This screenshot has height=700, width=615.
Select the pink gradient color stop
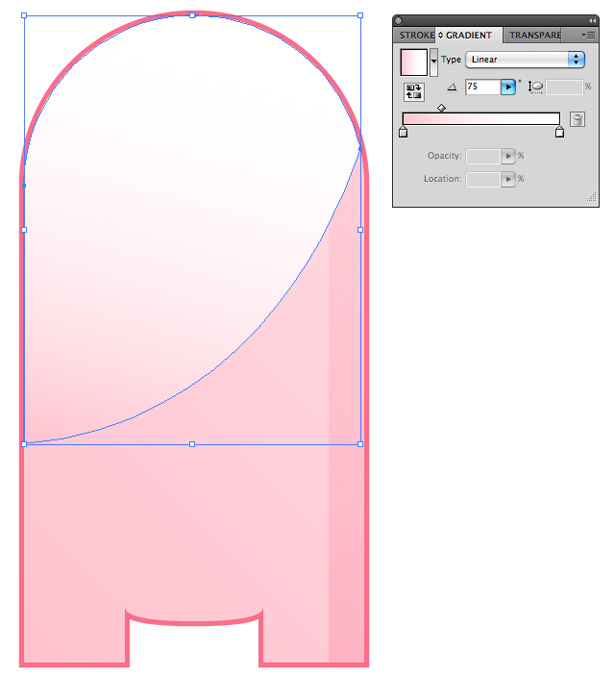403,132
